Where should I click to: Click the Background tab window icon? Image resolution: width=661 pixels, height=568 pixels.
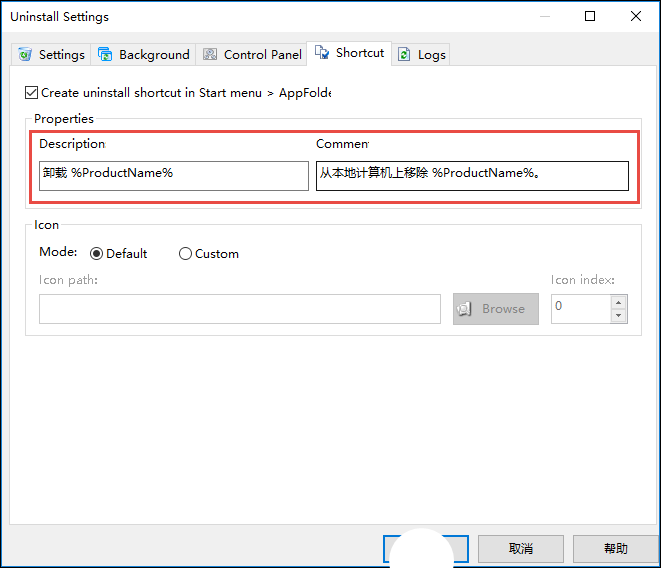tap(105, 54)
